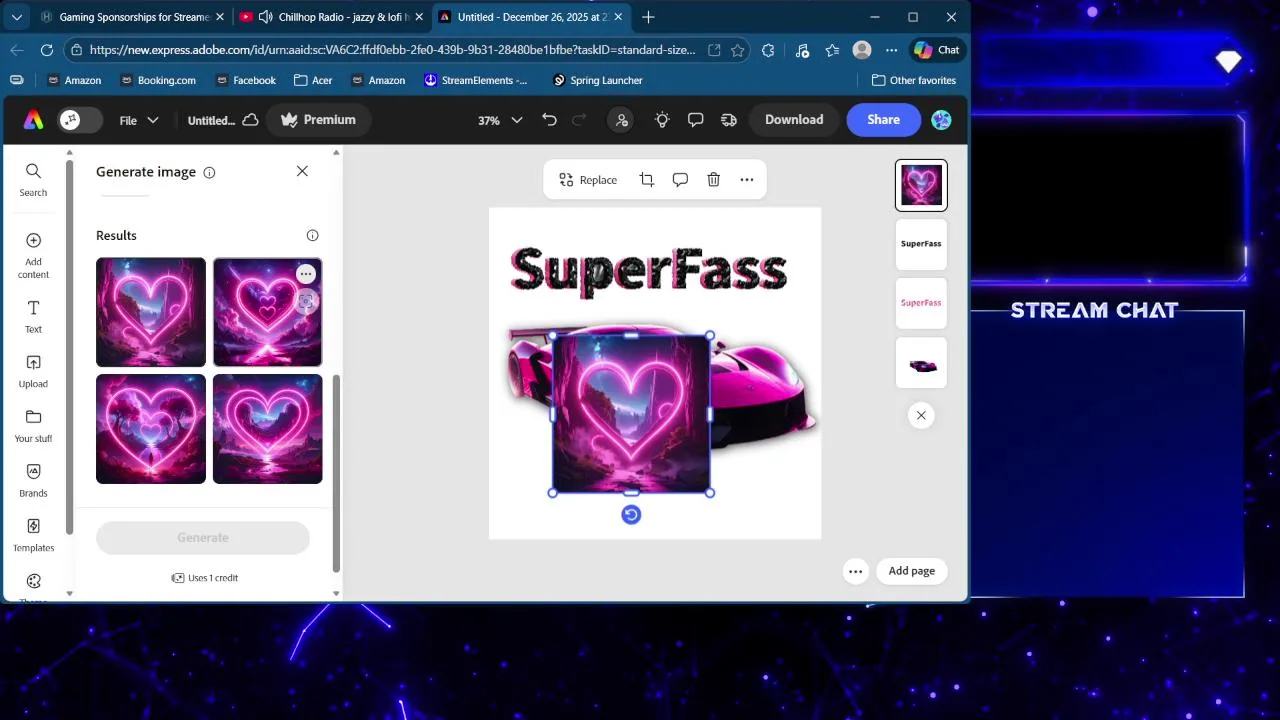Open Upload in the sidebar
The height and width of the screenshot is (720, 1280).
pos(33,371)
